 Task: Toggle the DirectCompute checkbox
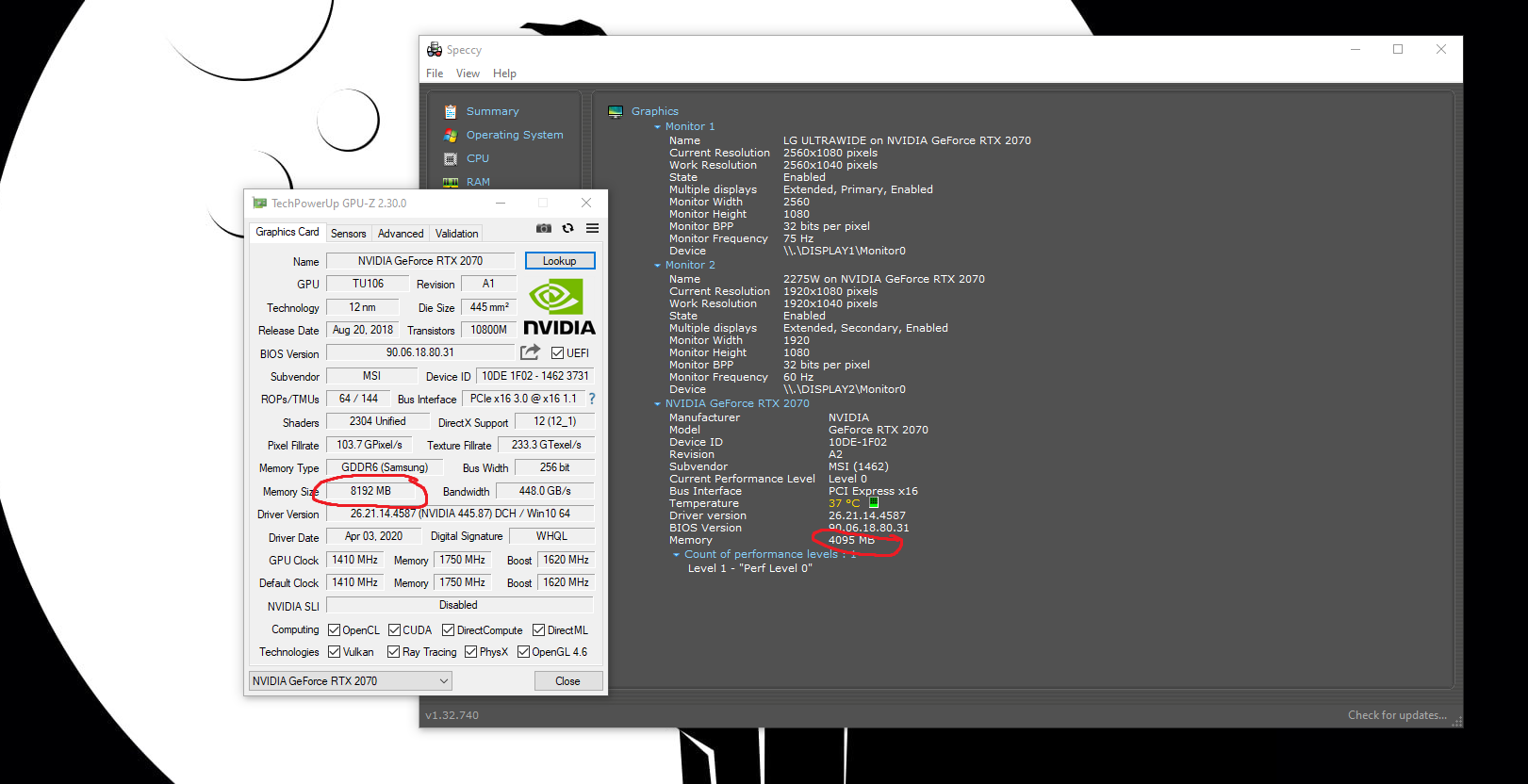[x=448, y=629]
